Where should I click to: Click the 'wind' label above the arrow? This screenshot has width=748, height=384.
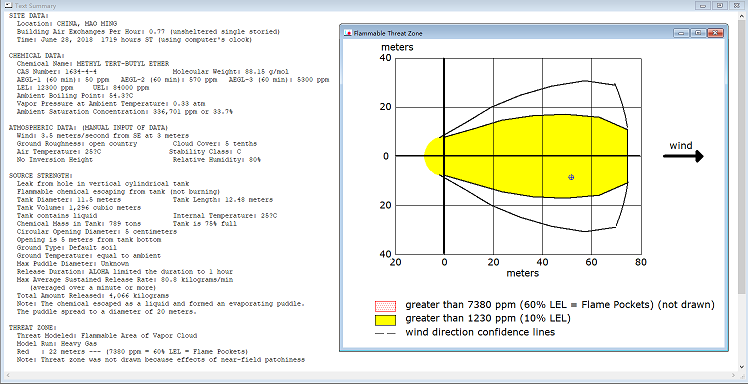tap(681, 145)
